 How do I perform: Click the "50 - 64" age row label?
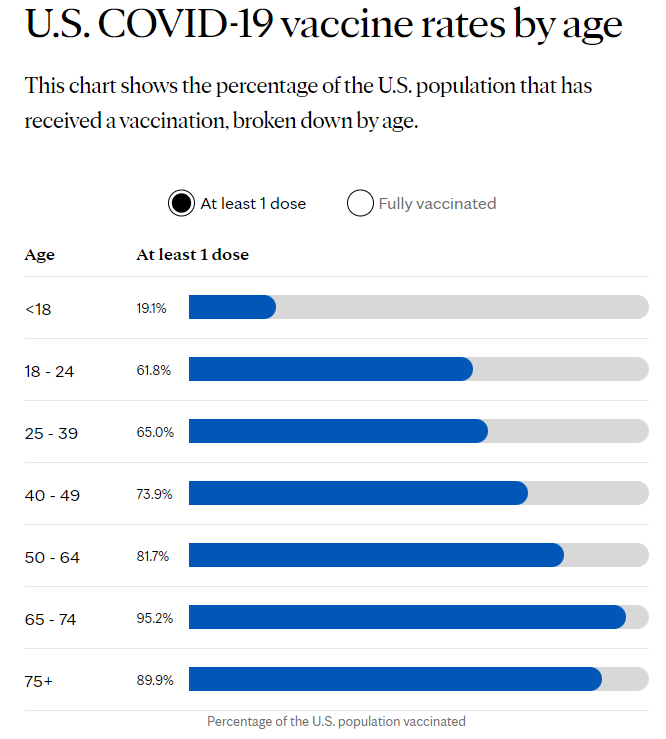click(x=52, y=557)
